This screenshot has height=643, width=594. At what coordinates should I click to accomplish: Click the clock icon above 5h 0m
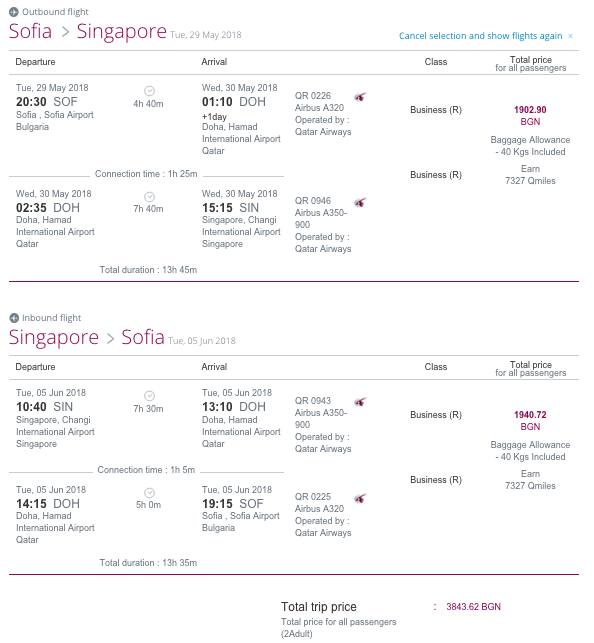(x=149, y=493)
